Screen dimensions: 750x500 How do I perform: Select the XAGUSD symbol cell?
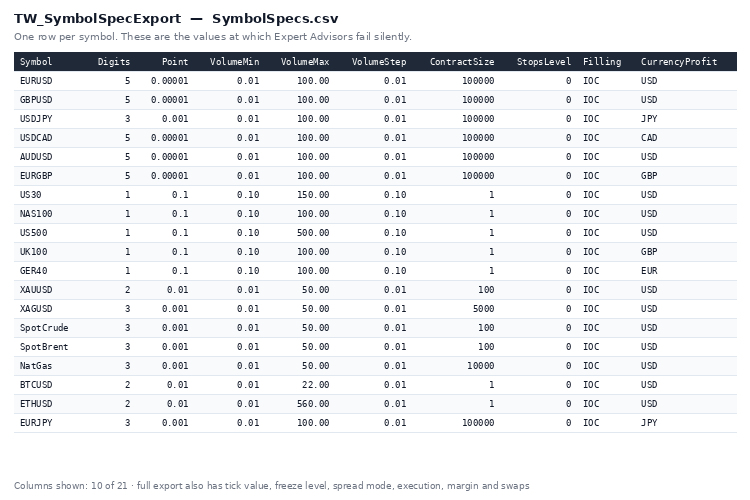pos(36,309)
